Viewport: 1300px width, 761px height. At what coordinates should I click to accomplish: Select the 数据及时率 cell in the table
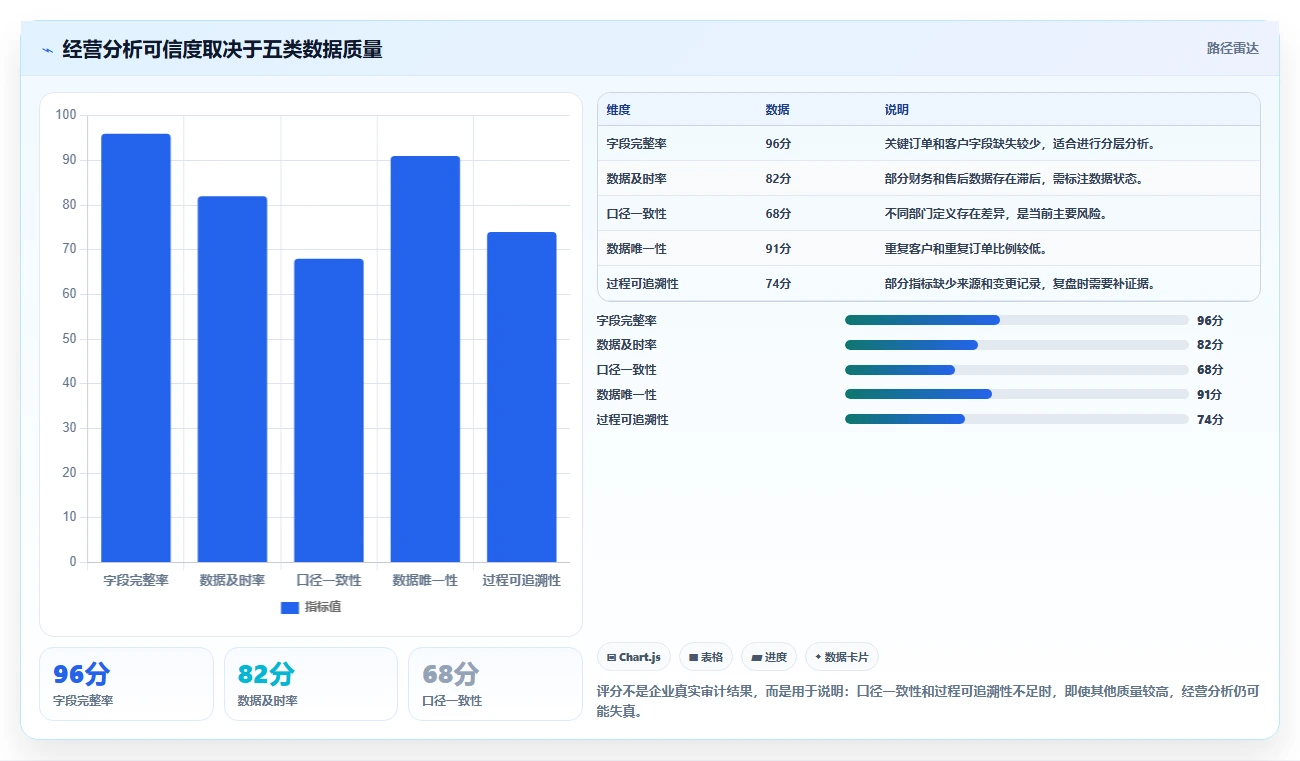636,179
